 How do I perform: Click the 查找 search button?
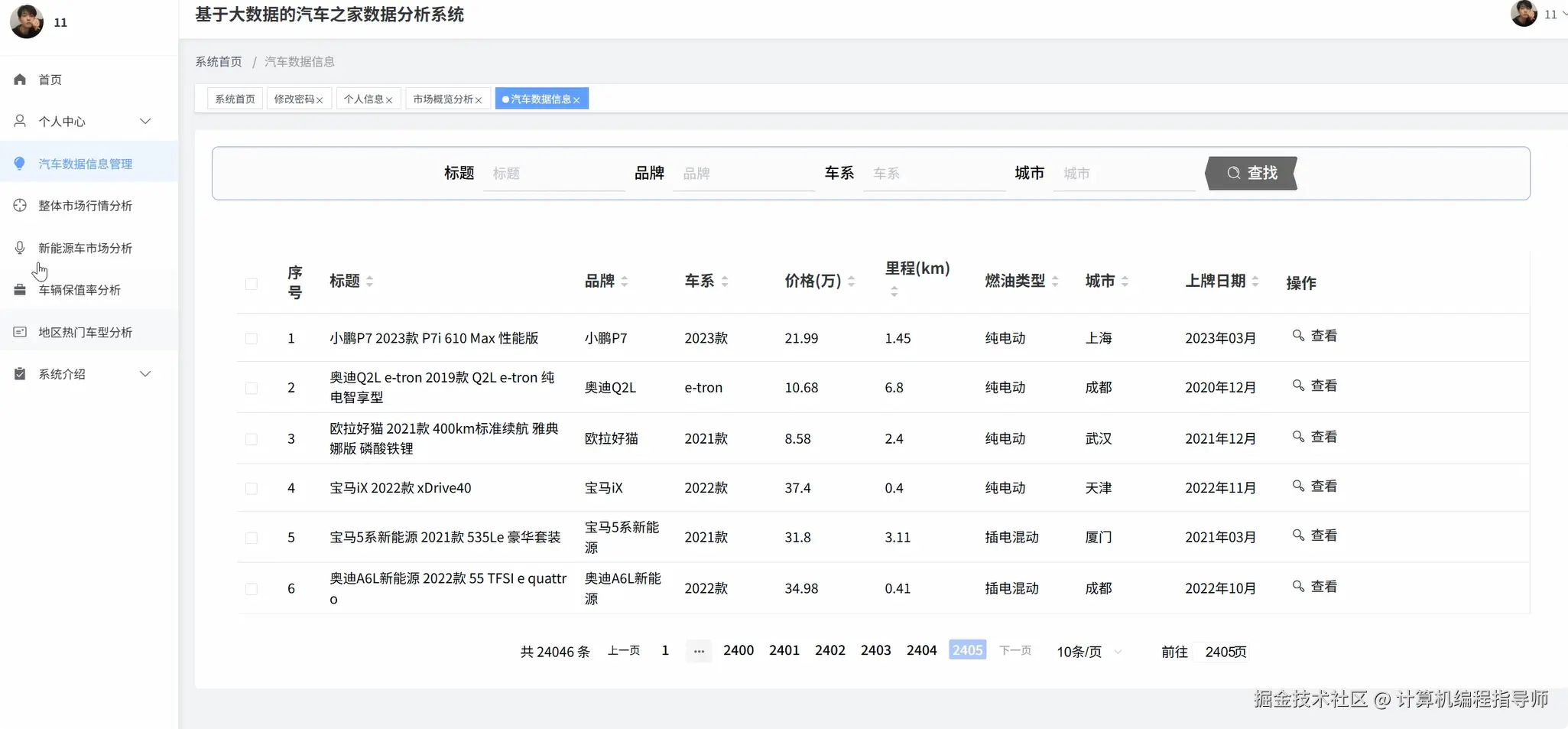(1251, 173)
